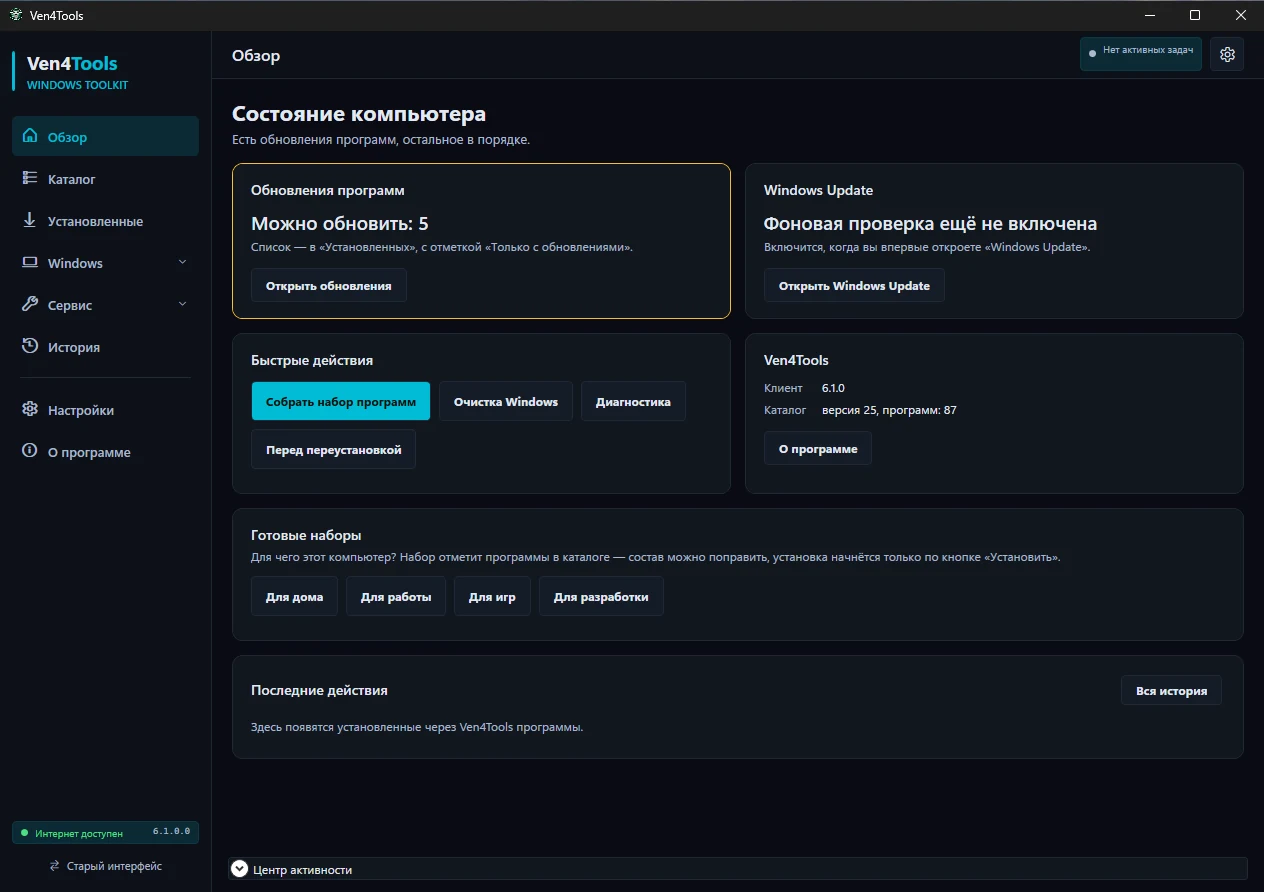Screen dimensions: 1264x892
Task: Click the Состояние компьютера heading
Action: point(359,114)
